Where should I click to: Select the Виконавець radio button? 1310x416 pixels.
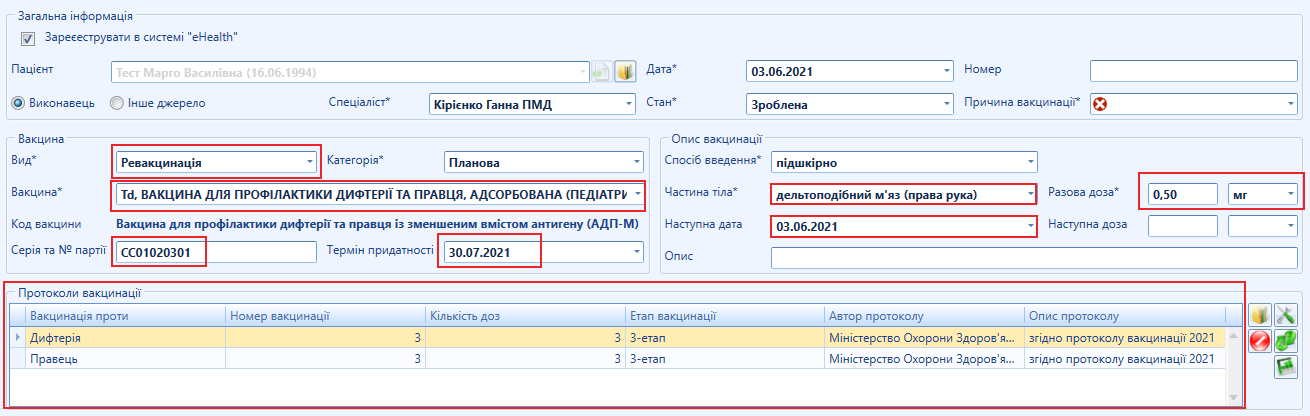18,102
